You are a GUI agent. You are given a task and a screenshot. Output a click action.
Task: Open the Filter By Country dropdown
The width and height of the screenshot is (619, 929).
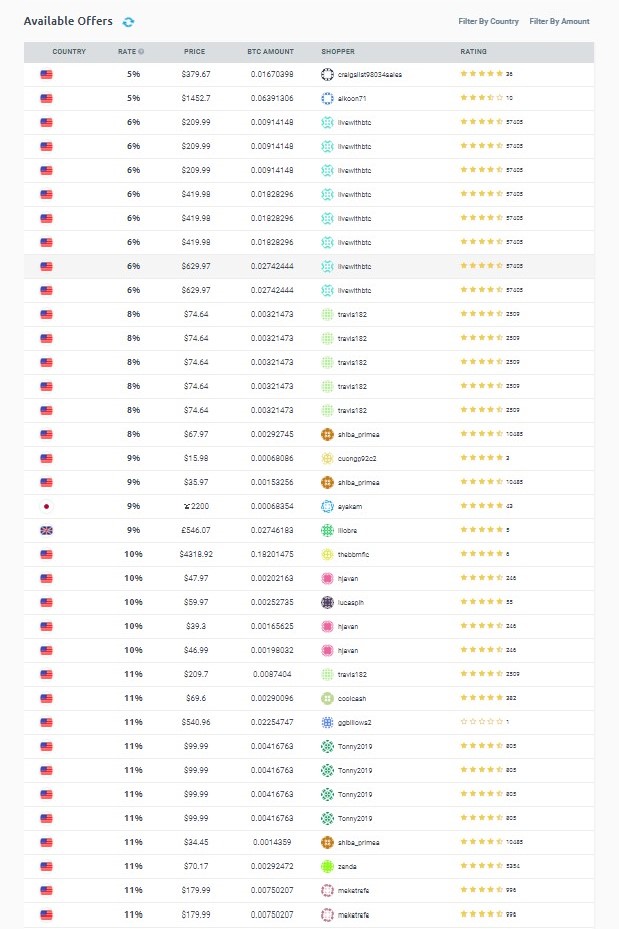coord(488,20)
